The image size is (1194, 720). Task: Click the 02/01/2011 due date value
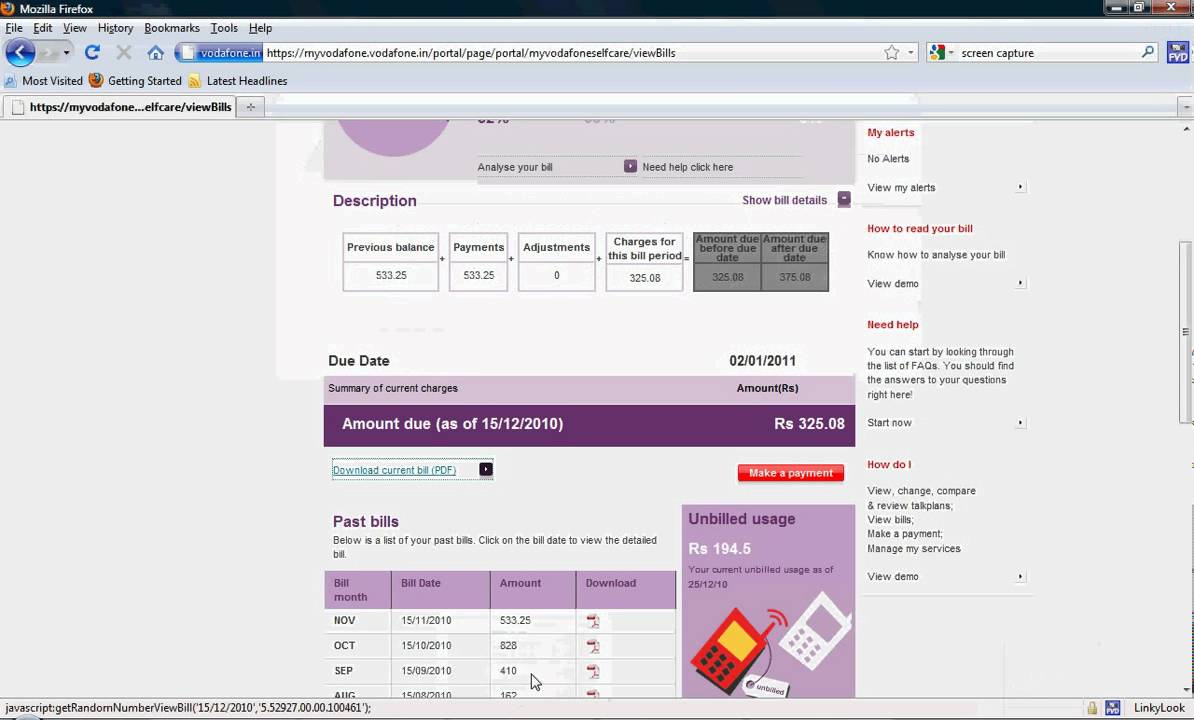[762, 361]
